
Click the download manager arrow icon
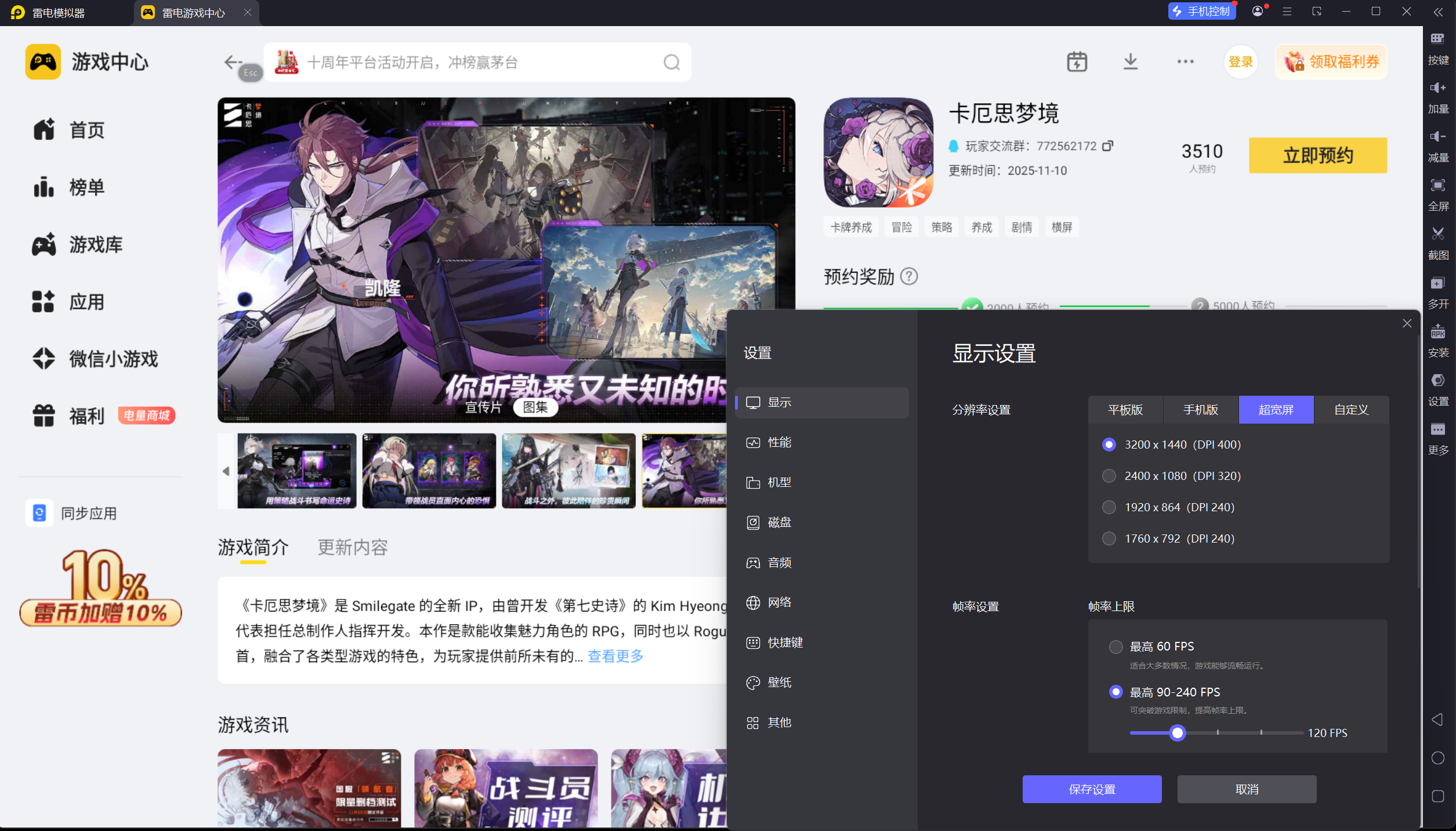[1131, 62]
